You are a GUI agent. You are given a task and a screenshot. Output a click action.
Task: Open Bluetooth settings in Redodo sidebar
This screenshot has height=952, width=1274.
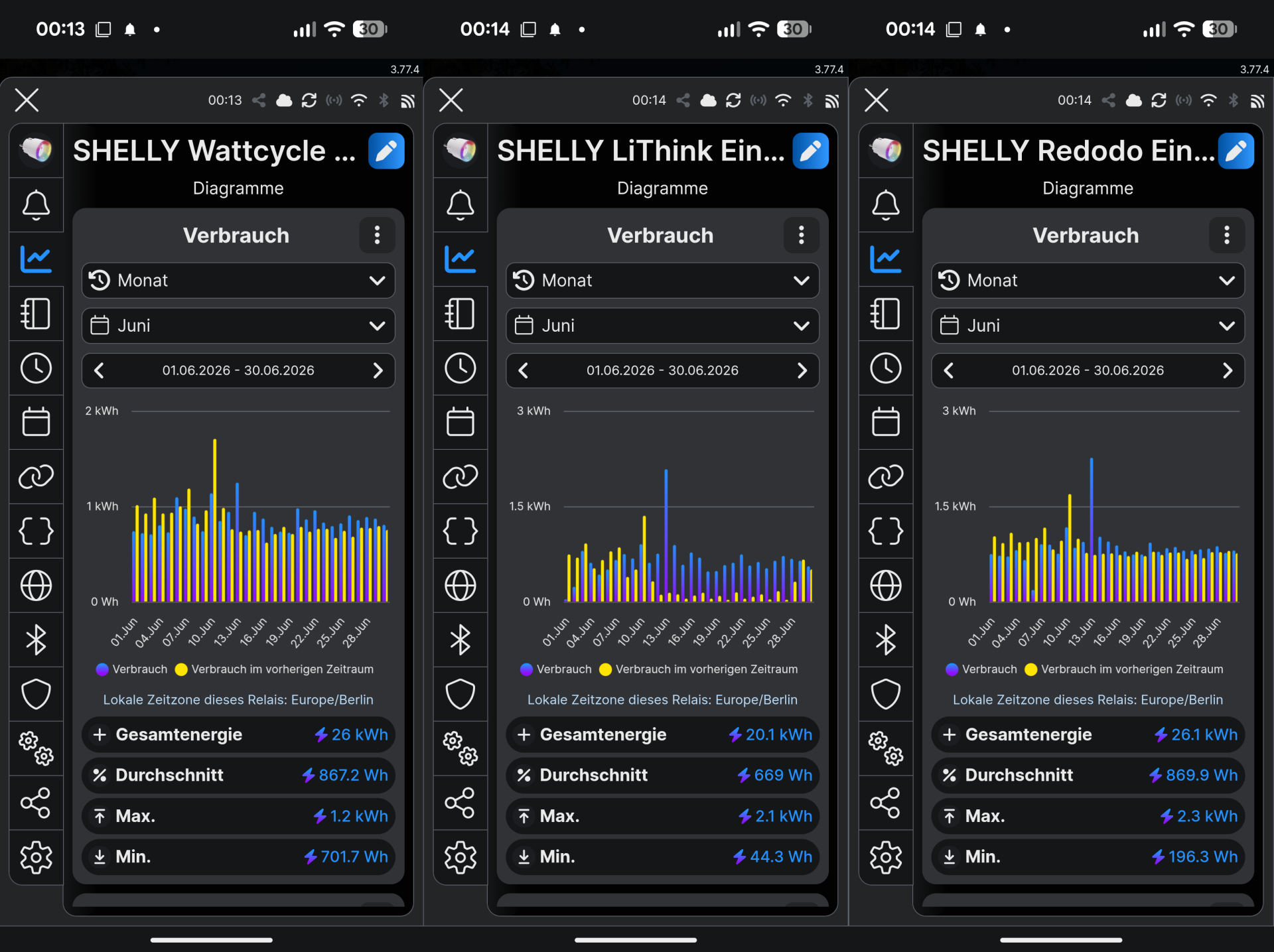click(886, 640)
